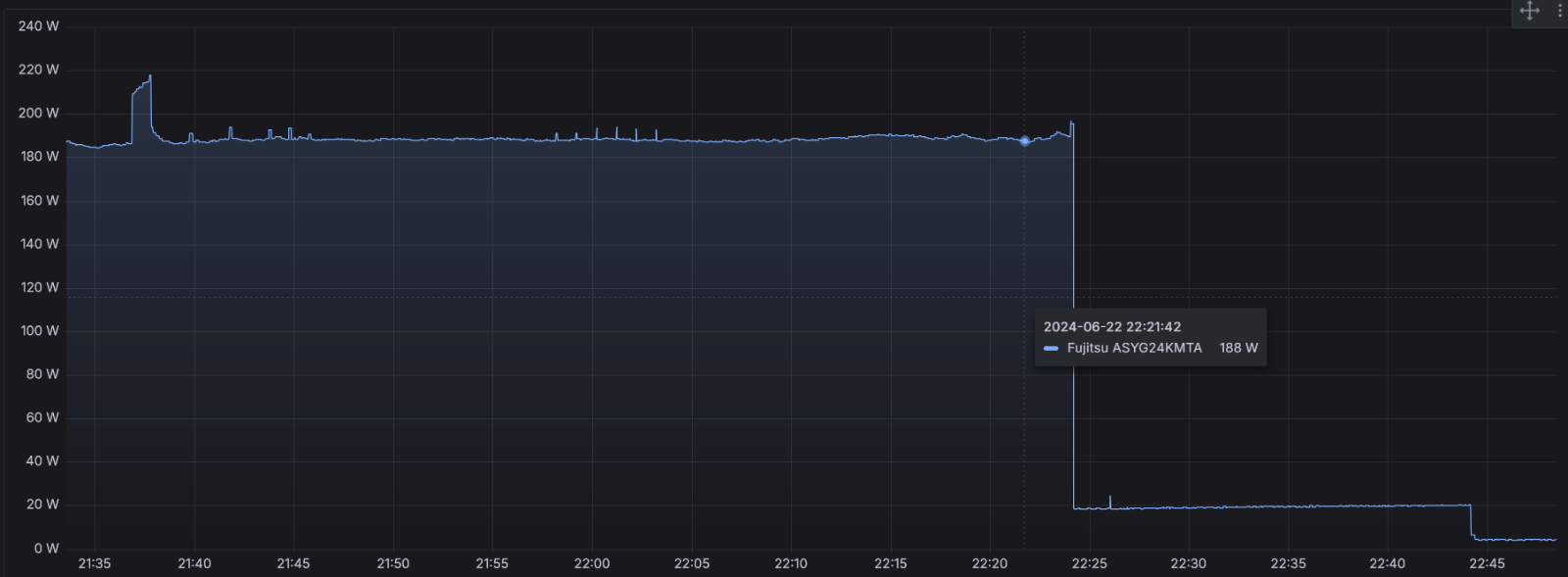This screenshot has width=1568, height=577.
Task: Click the '22:05' time axis label
Action: [x=692, y=563]
